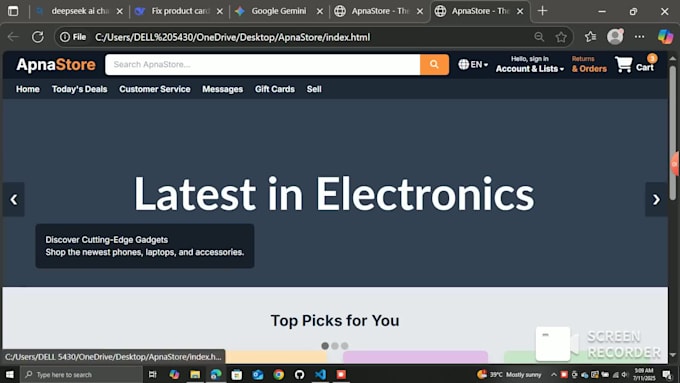
Task: Open the browser profile avatar
Action: 615,37
